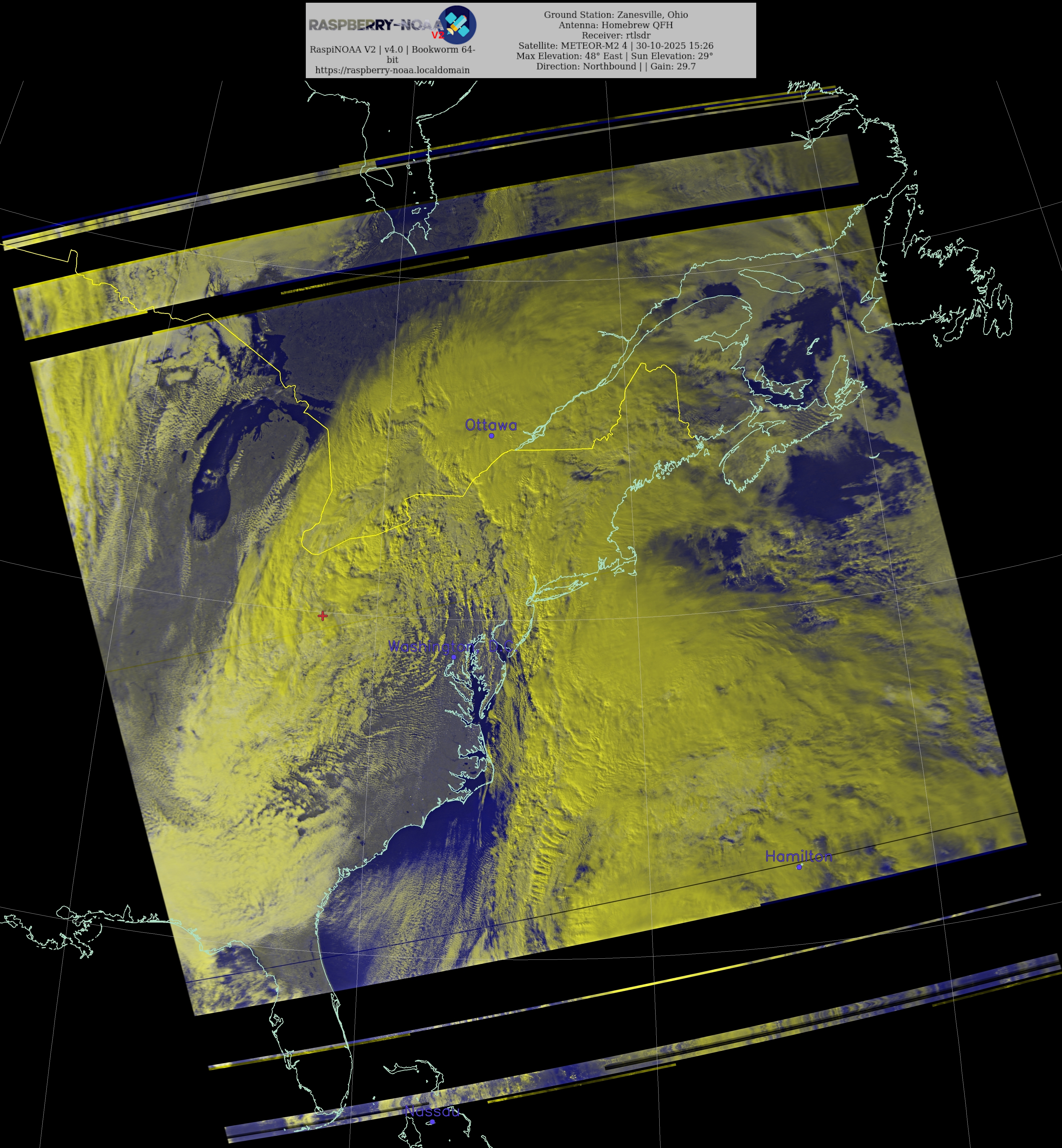This screenshot has width=1062, height=1148.
Task: Click the Nassau city dot marker
Action: 432,1122
